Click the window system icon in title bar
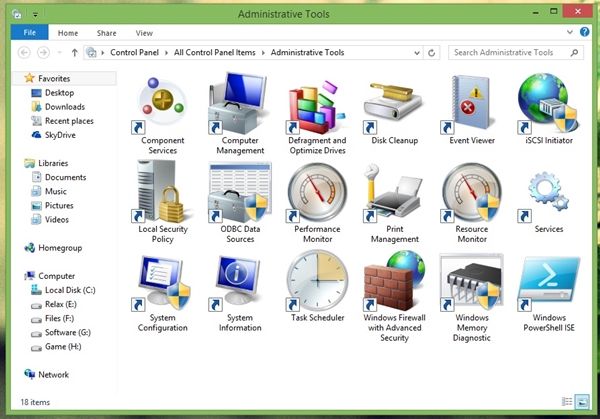Viewport: 600px width, 419px height. pyautogui.click(x=17, y=15)
